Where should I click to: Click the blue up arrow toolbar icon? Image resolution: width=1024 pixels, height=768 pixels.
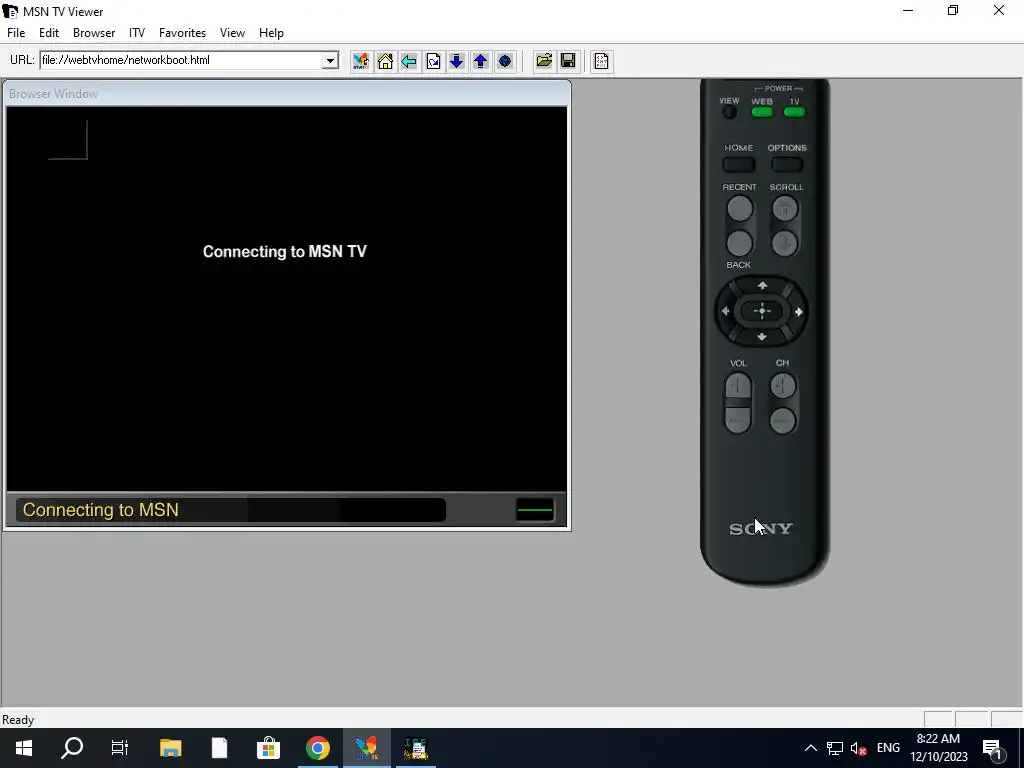(481, 61)
